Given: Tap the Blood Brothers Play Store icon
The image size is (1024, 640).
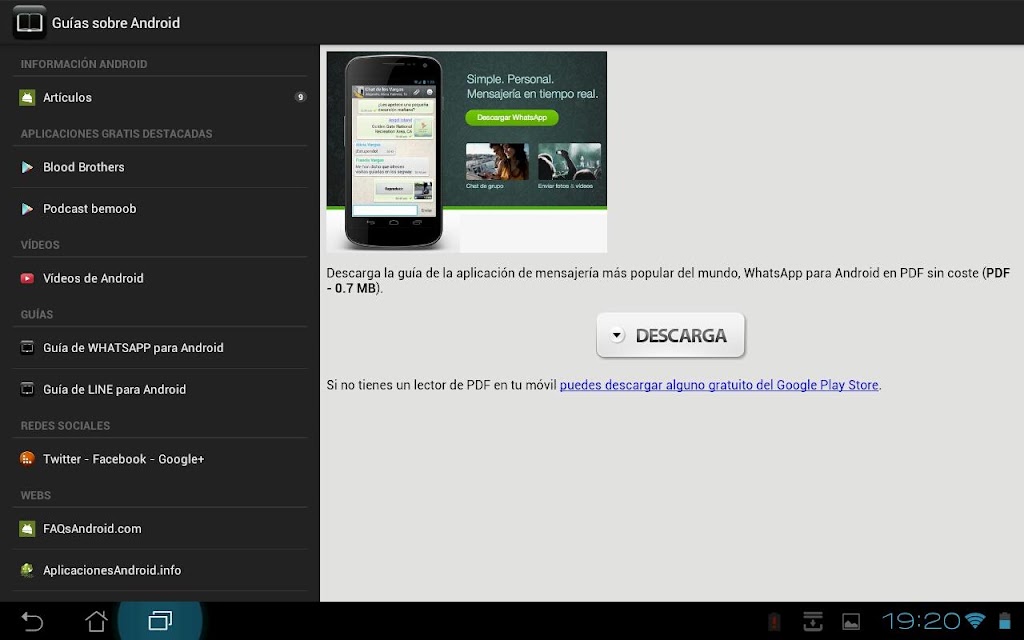Looking at the screenshot, I should point(27,167).
